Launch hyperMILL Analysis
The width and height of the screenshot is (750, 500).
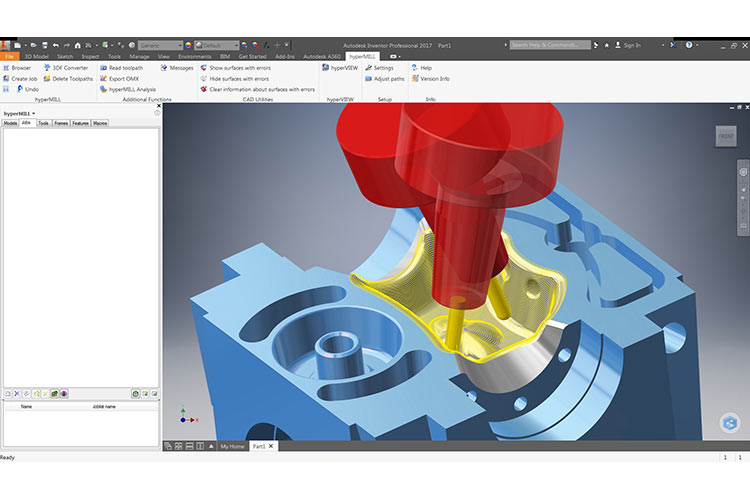(128, 89)
